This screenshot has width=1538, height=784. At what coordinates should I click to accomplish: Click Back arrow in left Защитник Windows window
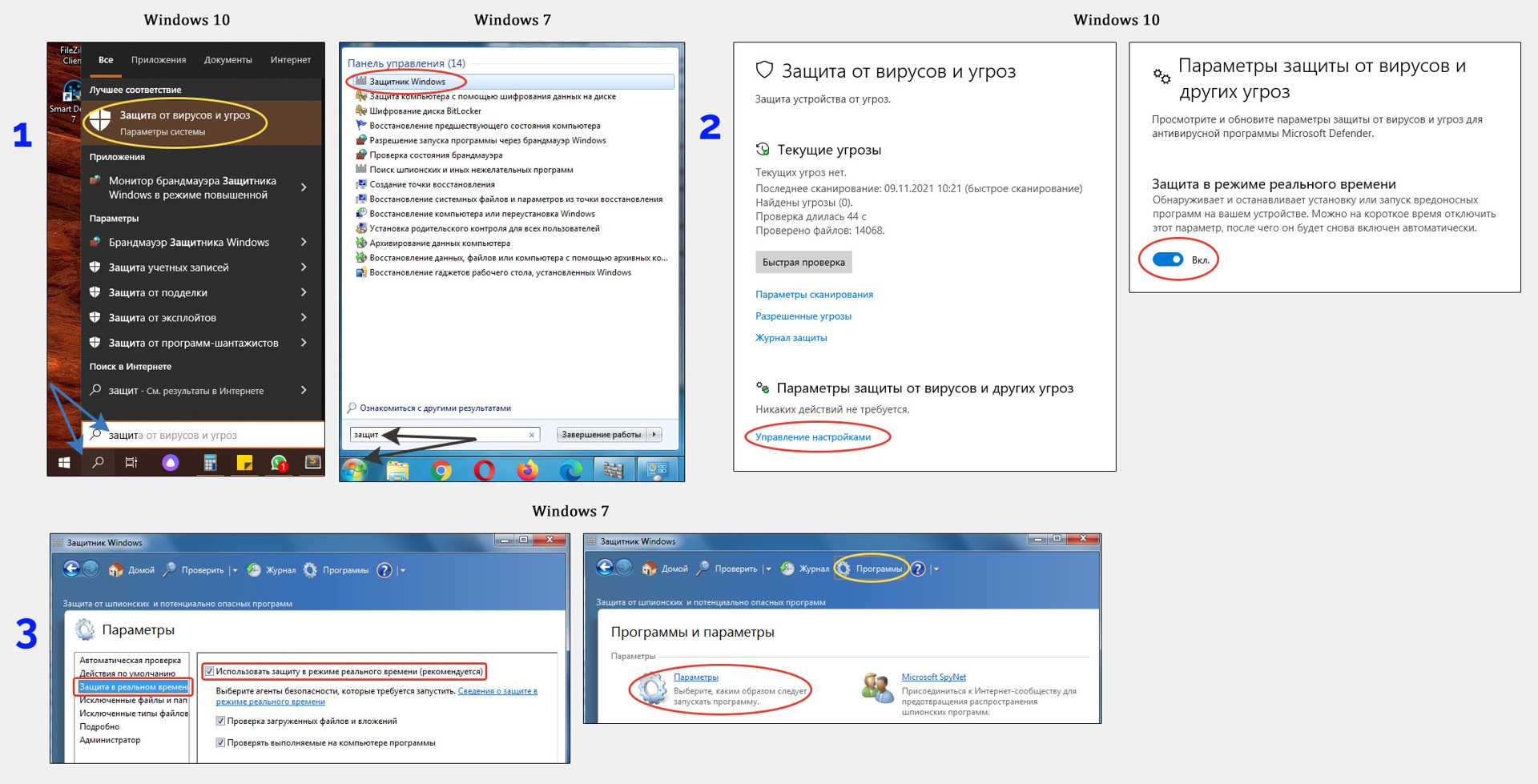tap(71, 569)
